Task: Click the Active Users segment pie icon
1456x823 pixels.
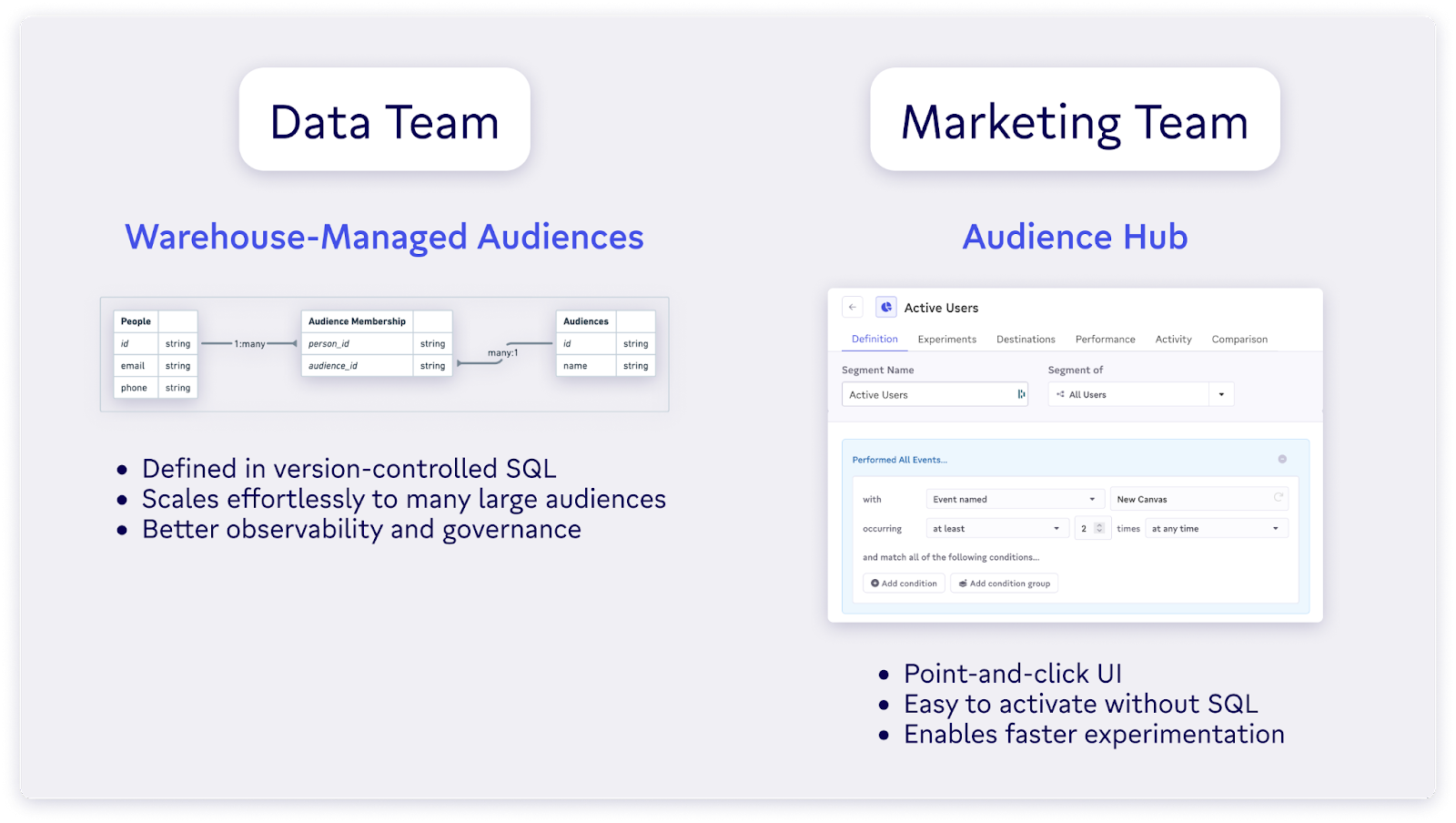Action: click(886, 307)
